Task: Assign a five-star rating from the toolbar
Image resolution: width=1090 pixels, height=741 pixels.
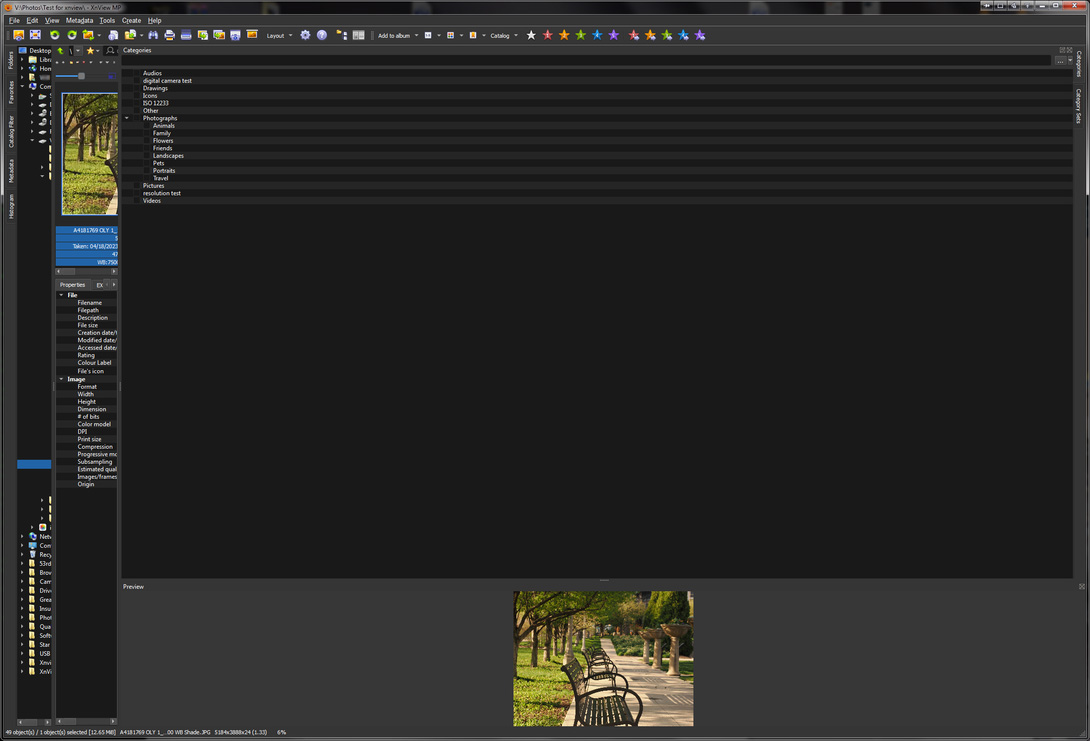Action: (x=615, y=35)
